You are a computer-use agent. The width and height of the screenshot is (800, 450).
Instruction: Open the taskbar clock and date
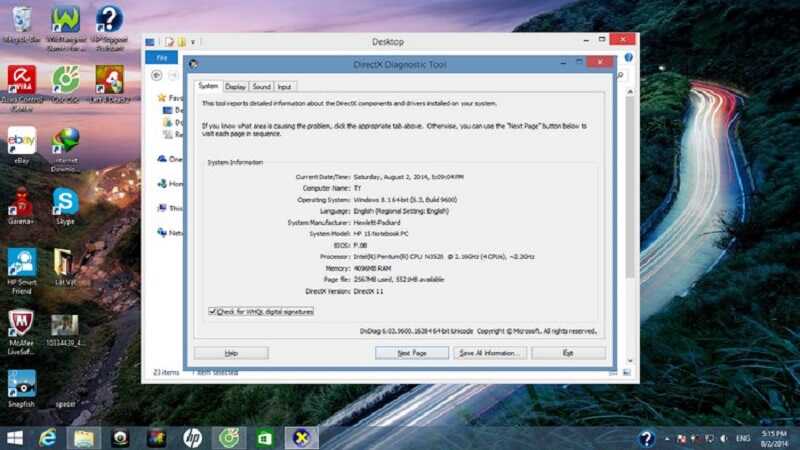pos(774,439)
